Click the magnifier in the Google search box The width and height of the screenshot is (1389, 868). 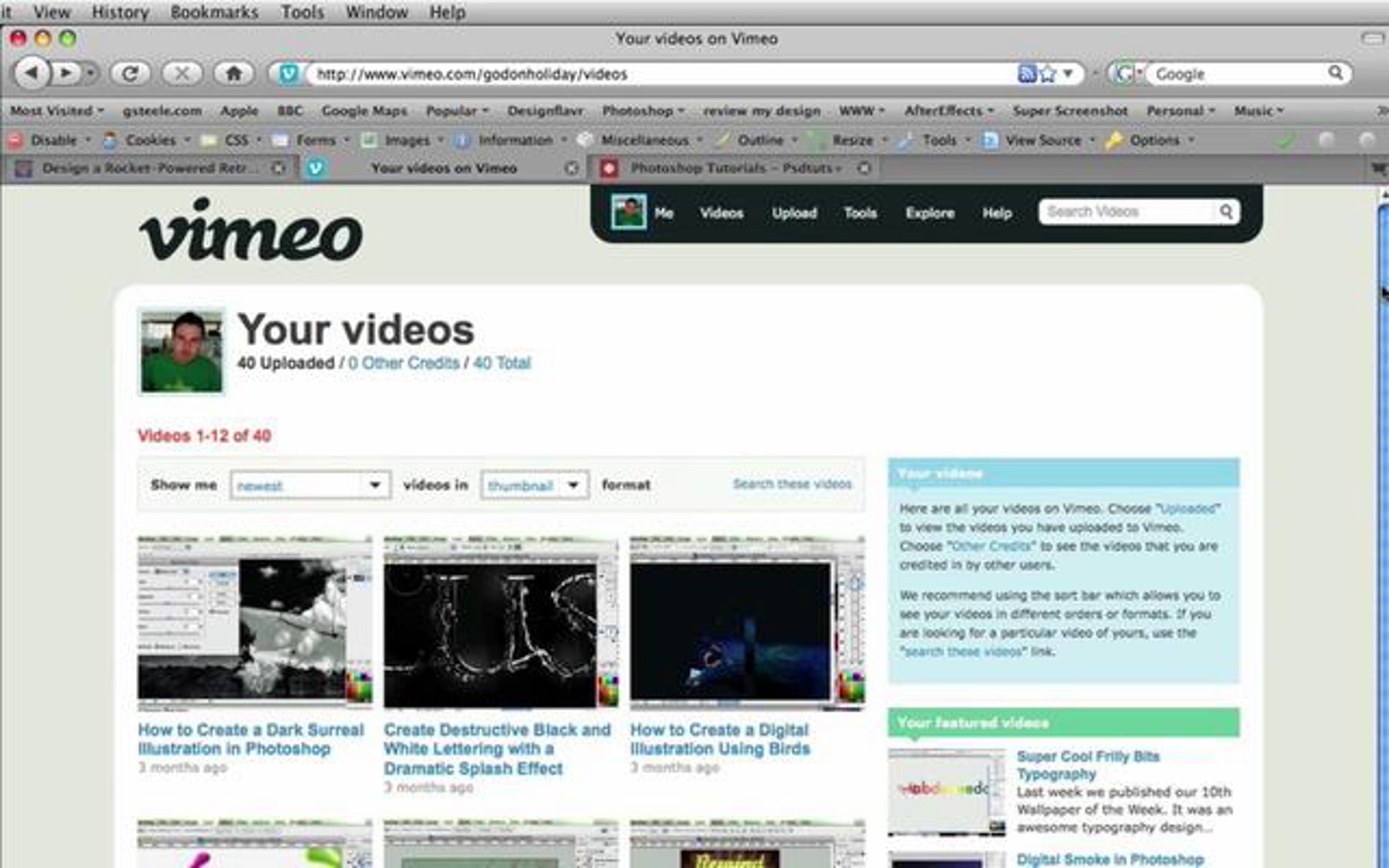(1336, 72)
